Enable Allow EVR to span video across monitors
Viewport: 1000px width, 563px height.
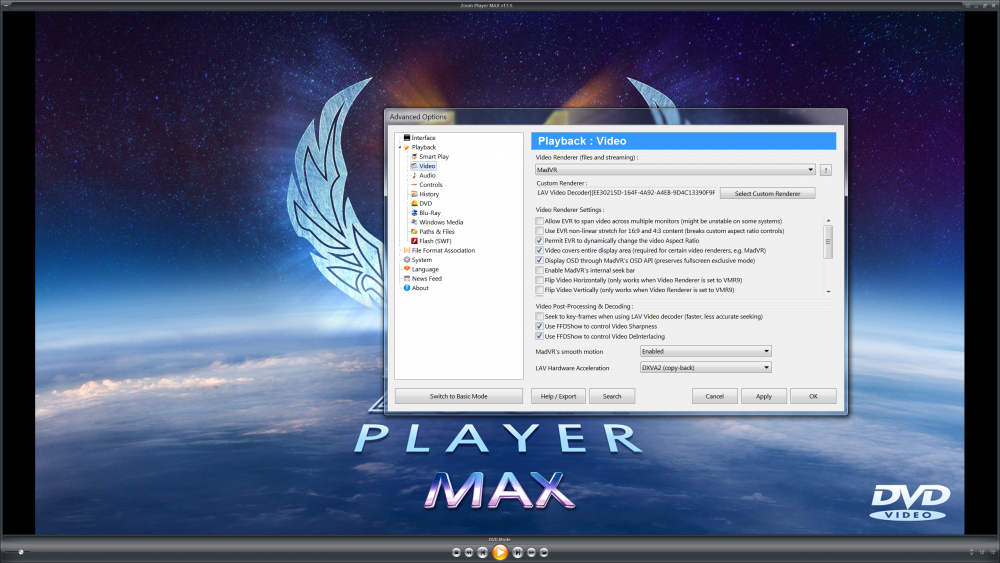[x=540, y=221]
